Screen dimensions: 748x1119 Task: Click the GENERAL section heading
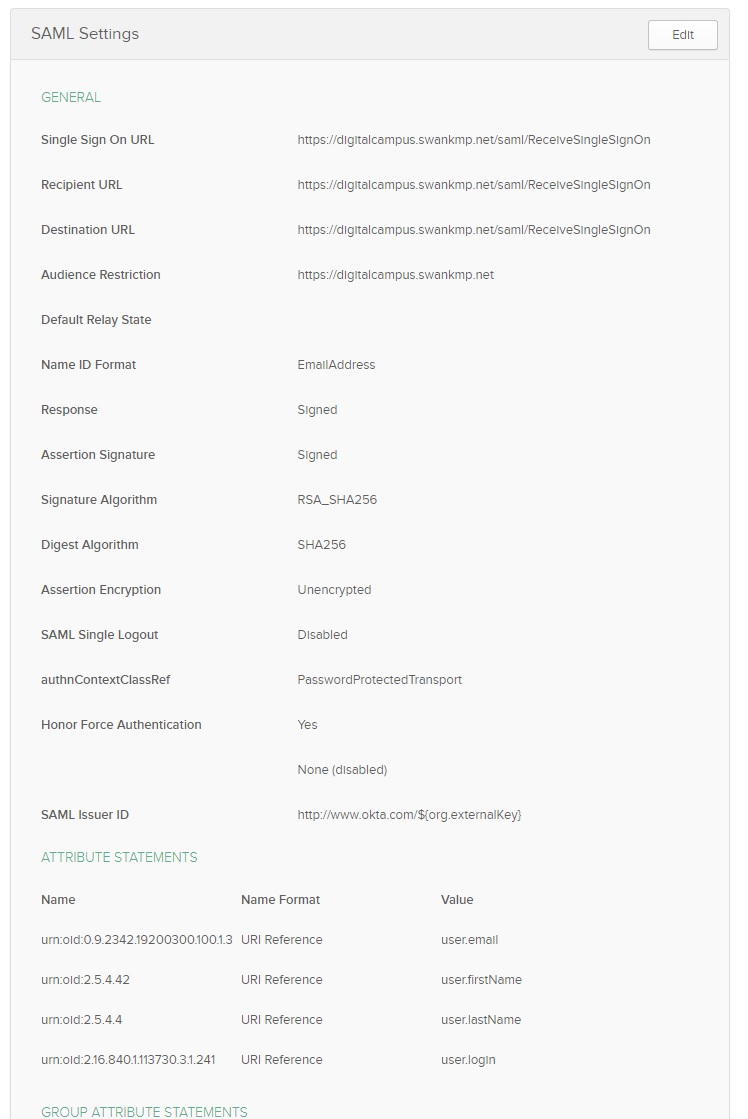71,98
